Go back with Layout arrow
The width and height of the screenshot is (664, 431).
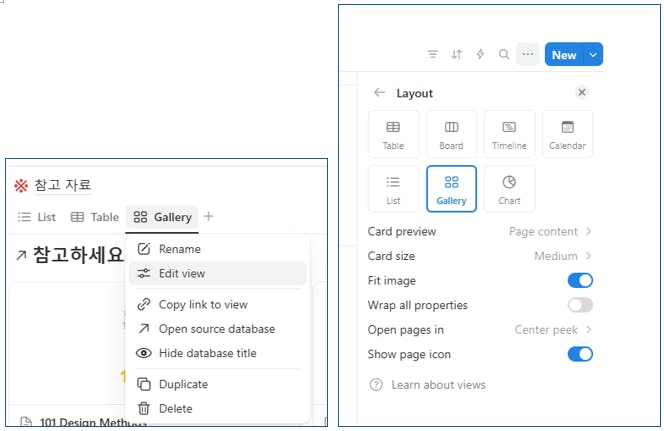(x=379, y=93)
